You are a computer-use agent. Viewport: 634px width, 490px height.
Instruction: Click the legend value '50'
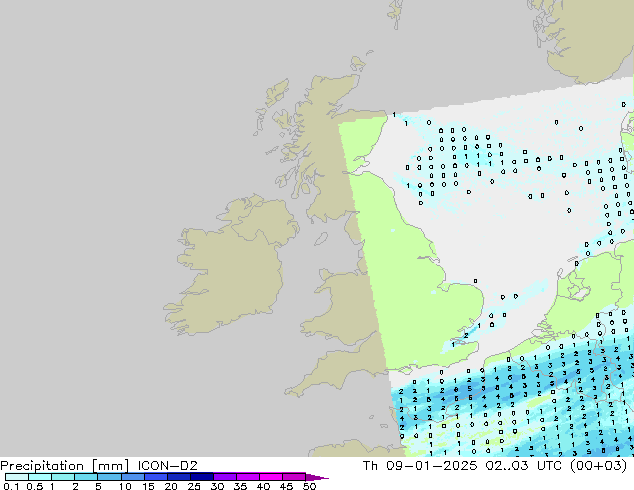tap(309, 486)
